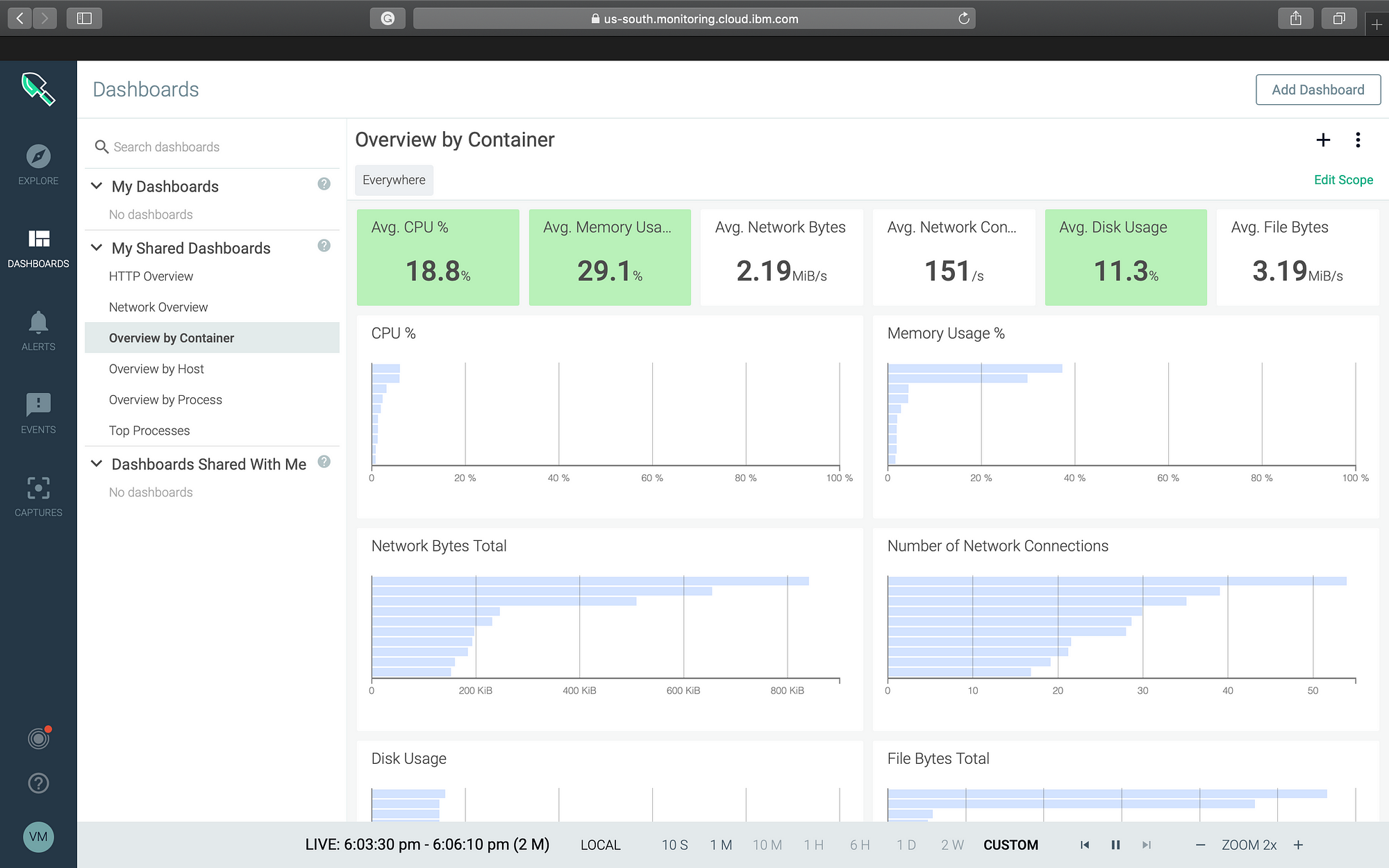Select the Avg. Network Connections panel
This screenshot has width=1389, height=868.
pyautogui.click(x=954, y=257)
